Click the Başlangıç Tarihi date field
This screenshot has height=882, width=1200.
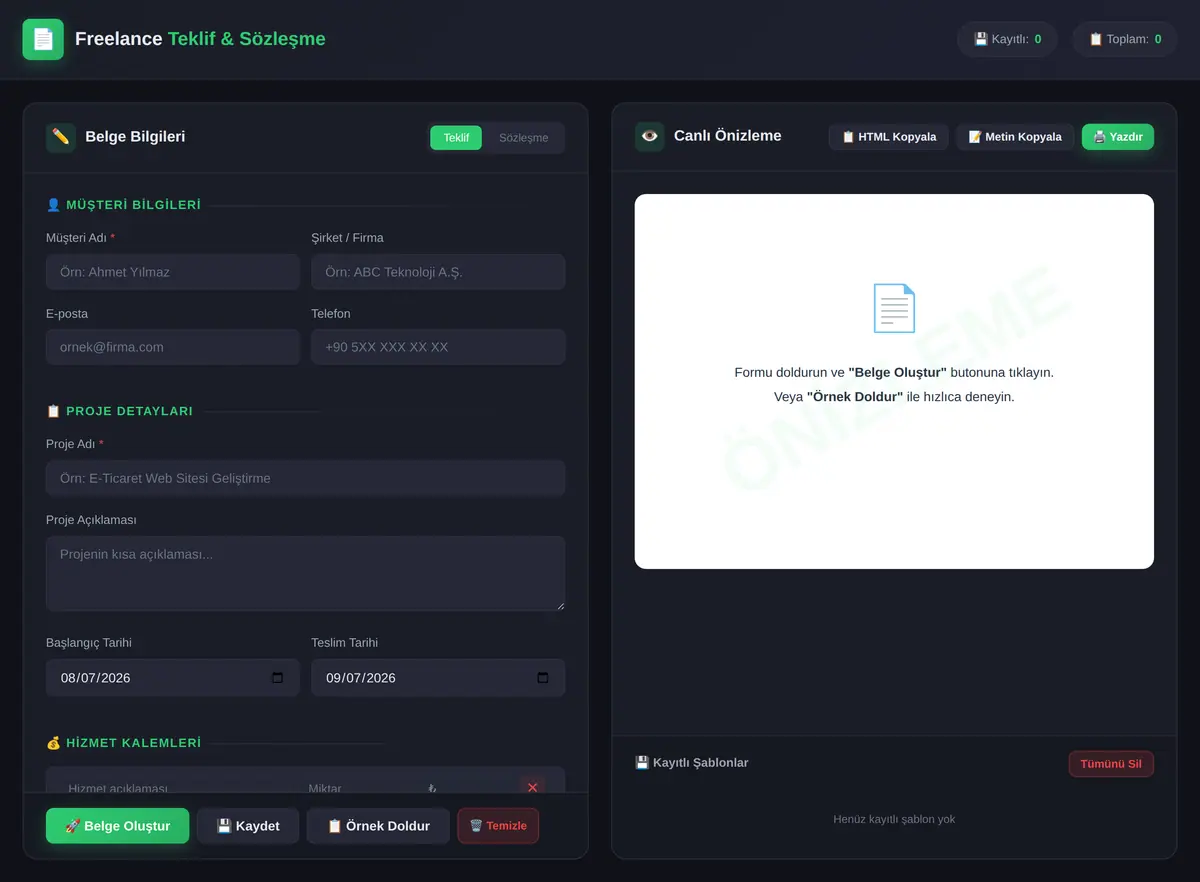(173, 678)
